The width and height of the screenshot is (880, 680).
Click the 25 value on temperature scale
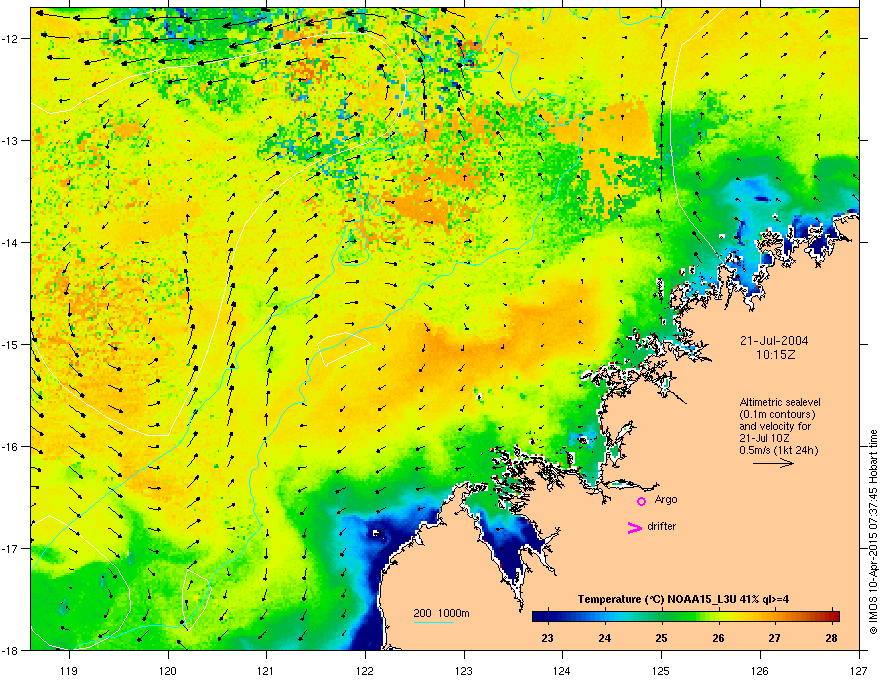click(x=661, y=638)
